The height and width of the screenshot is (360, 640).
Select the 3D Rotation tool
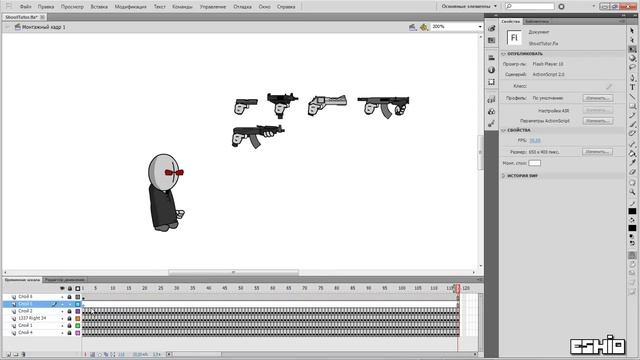(632, 58)
